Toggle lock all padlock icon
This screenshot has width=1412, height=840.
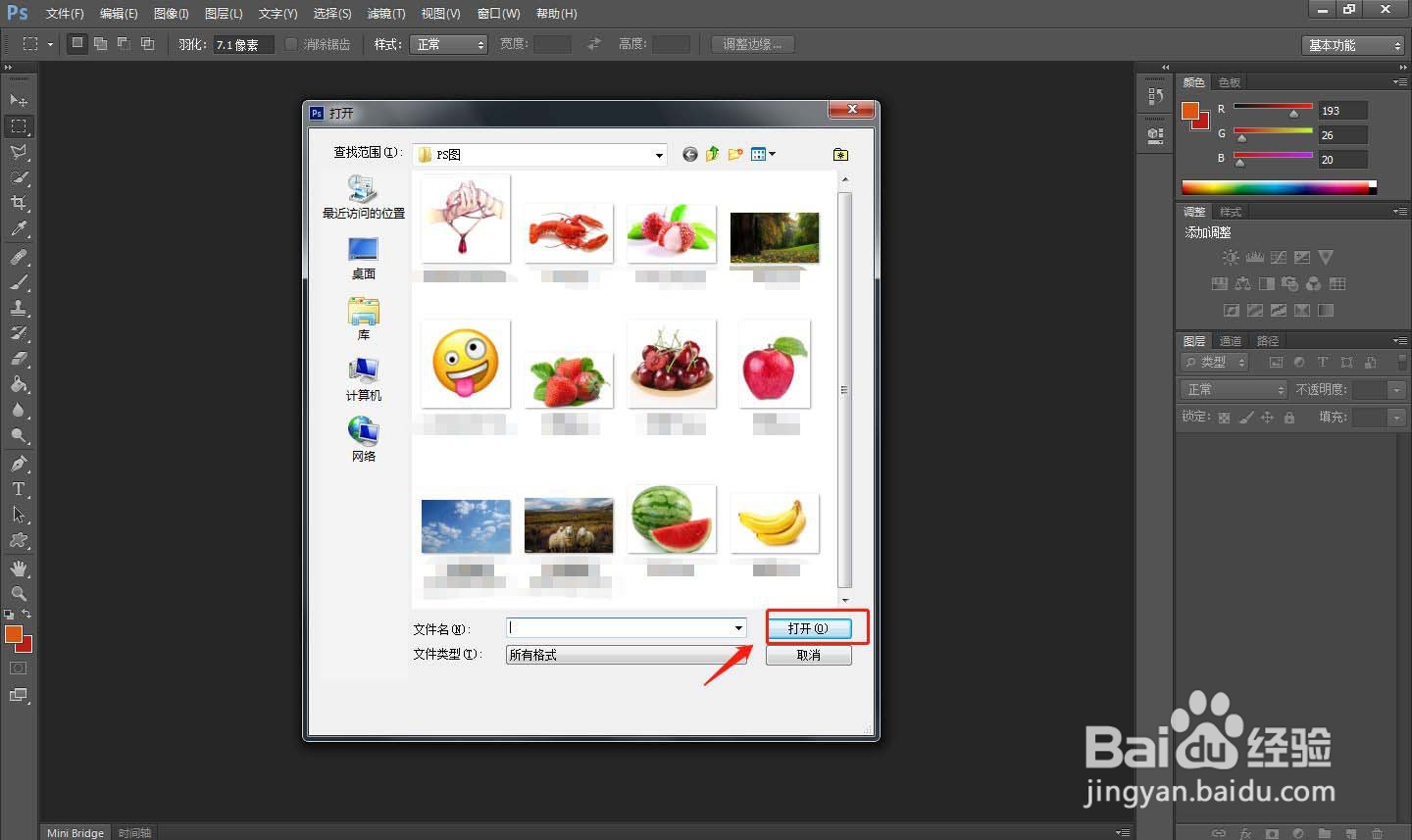point(1289,418)
